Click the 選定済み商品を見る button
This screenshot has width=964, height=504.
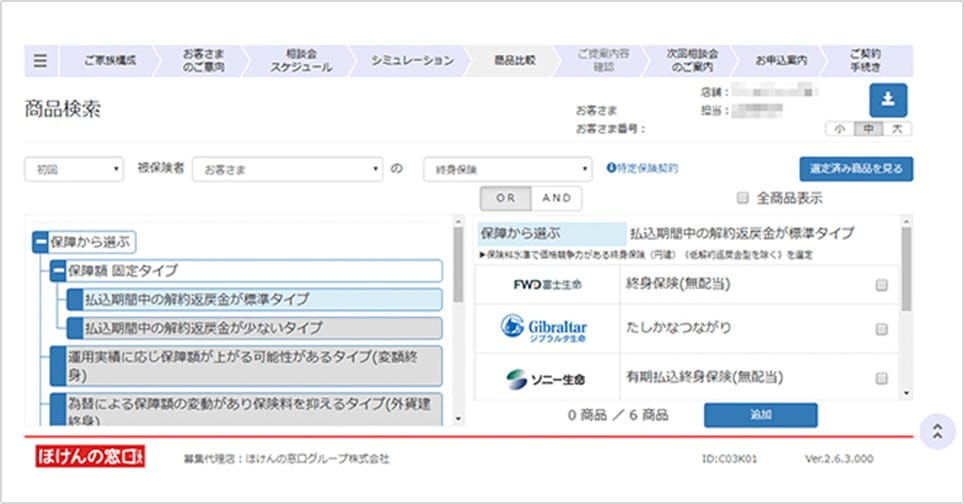856,169
